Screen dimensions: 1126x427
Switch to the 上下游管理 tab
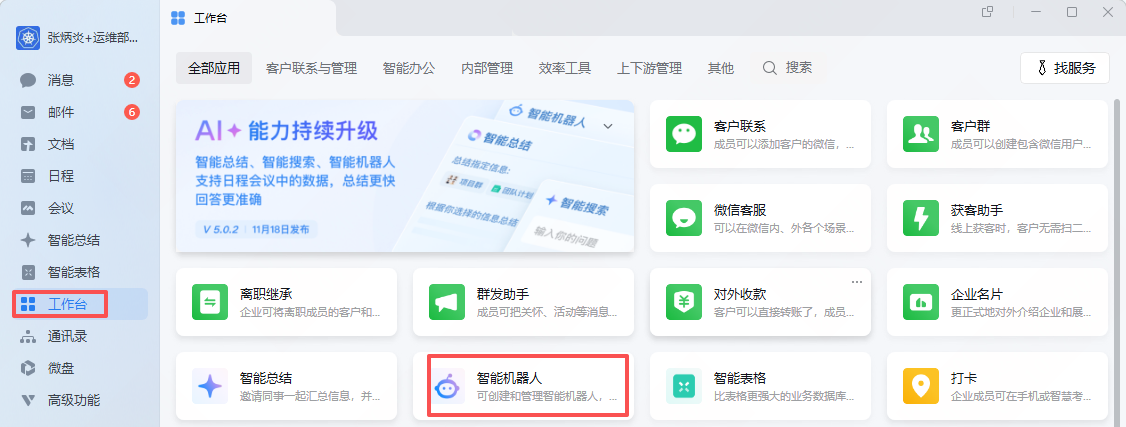(648, 68)
